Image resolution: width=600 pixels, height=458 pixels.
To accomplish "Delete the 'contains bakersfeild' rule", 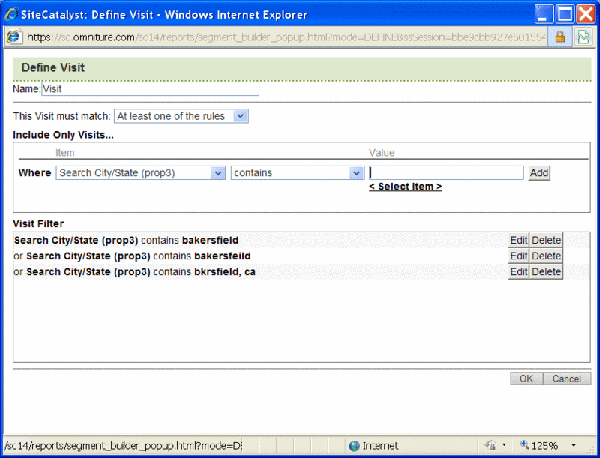I will click(546, 256).
